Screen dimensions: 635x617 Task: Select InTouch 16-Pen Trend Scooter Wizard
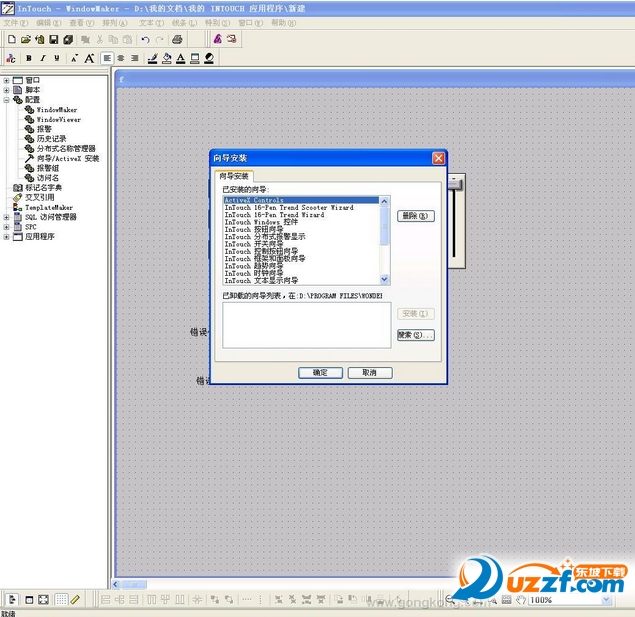[x=289, y=207]
